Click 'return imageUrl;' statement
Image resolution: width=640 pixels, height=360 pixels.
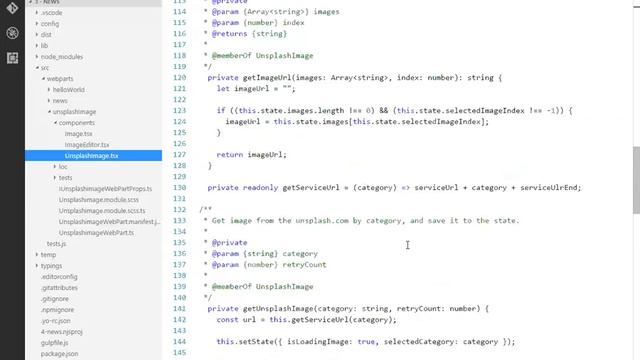coord(251,155)
